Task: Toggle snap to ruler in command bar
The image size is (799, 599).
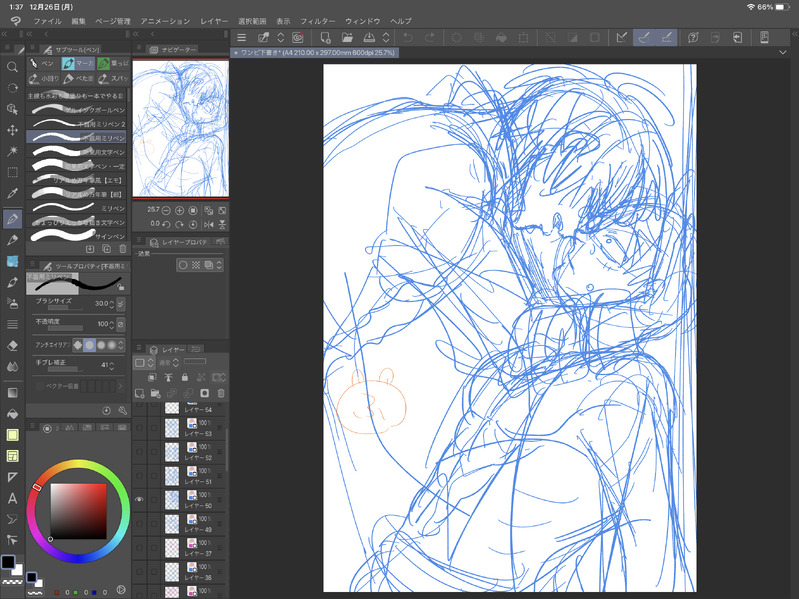Action: tap(622, 38)
